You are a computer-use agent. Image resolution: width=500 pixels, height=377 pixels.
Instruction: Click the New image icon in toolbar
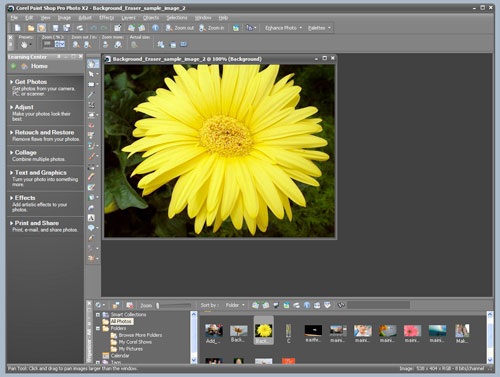pyautogui.click(x=17, y=28)
